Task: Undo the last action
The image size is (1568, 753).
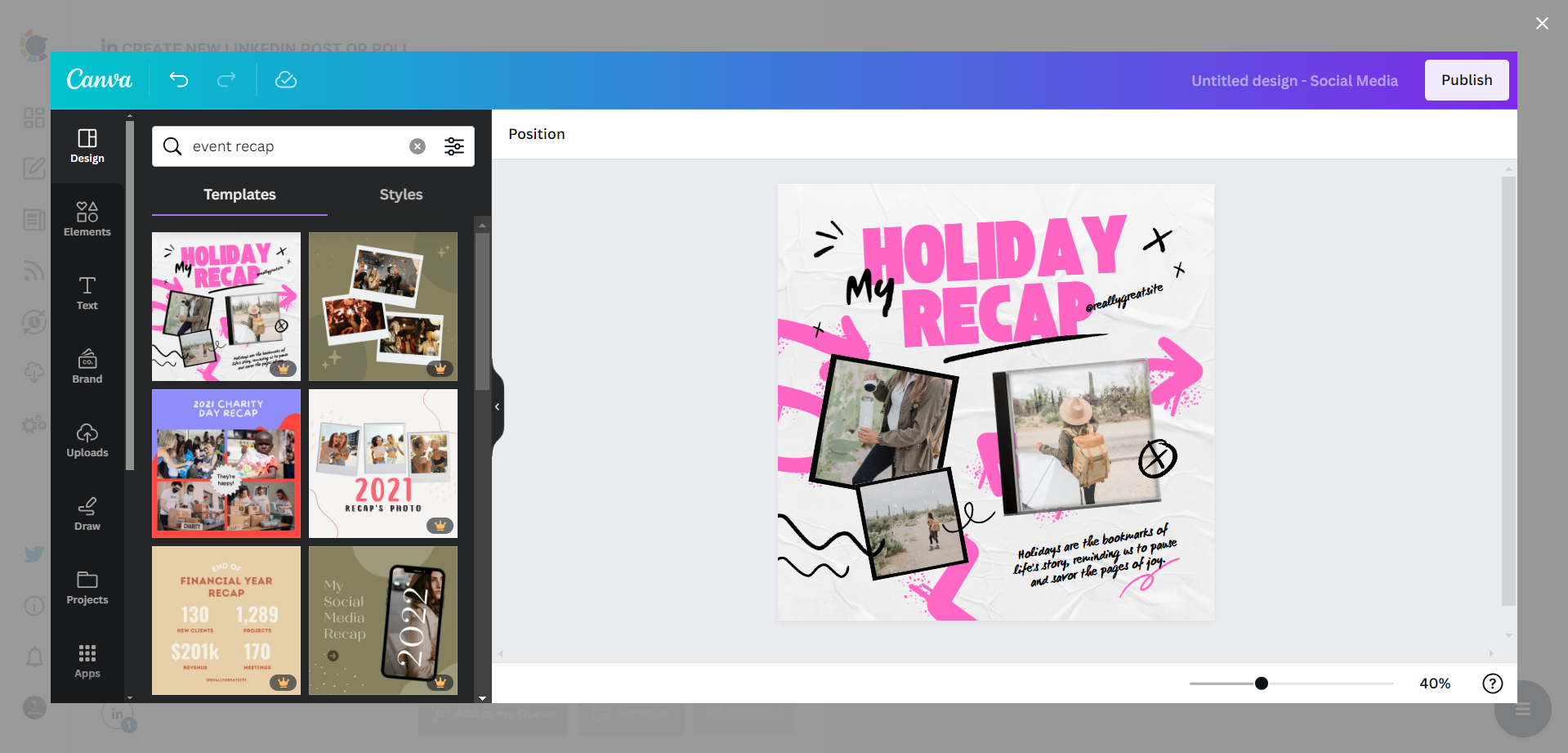Action: [179, 79]
